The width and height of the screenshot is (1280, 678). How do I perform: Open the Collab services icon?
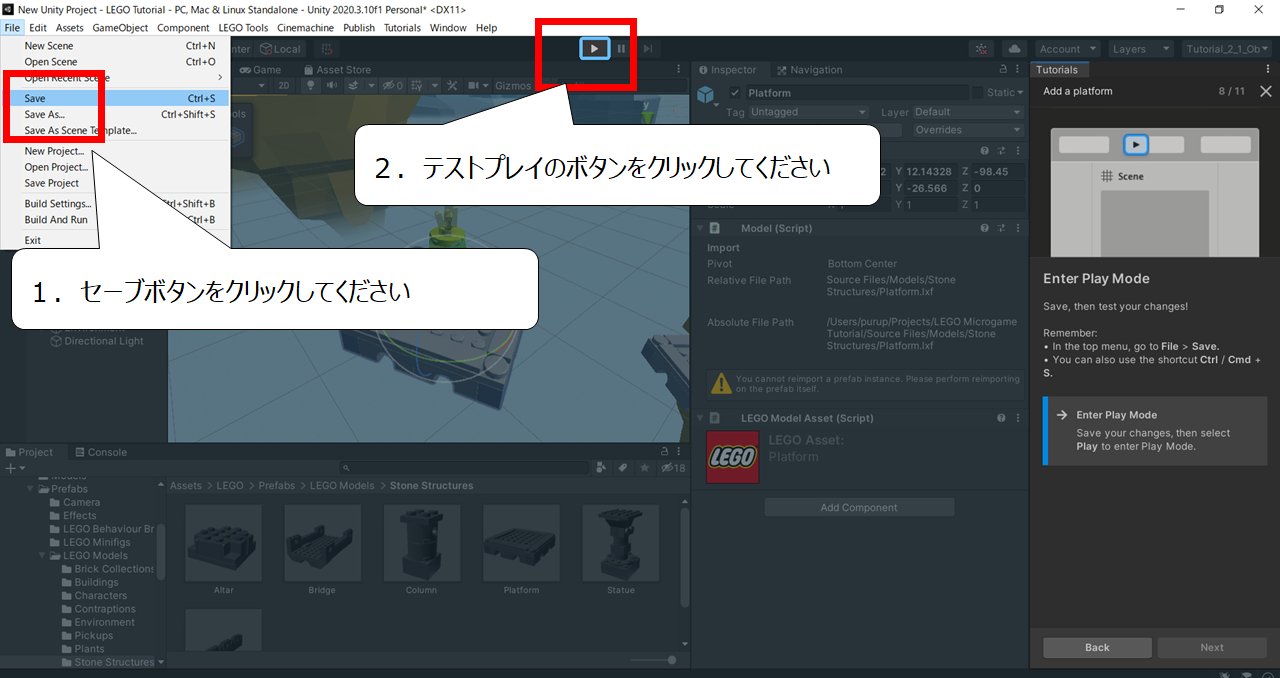[981, 48]
